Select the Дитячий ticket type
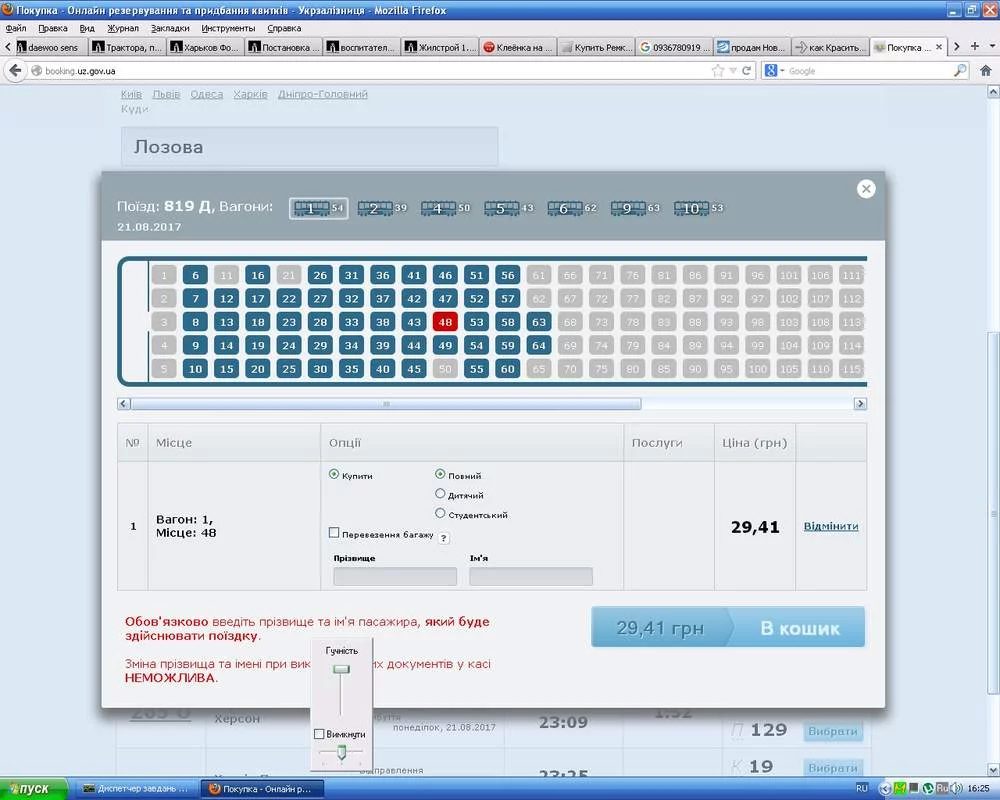 [441, 494]
